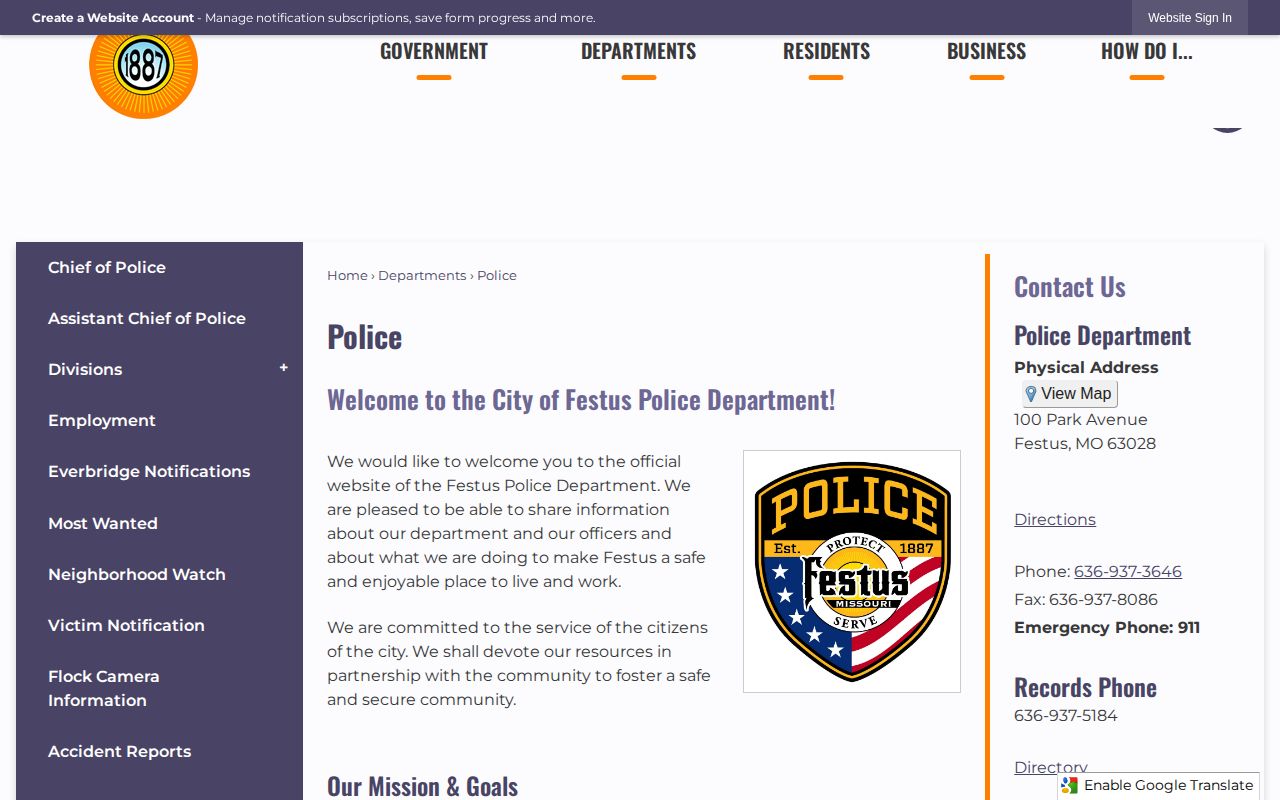Image resolution: width=1280 pixels, height=800 pixels.
Task: Click the records phone 636-937-5184
Action: pyautogui.click(x=1066, y=715)
